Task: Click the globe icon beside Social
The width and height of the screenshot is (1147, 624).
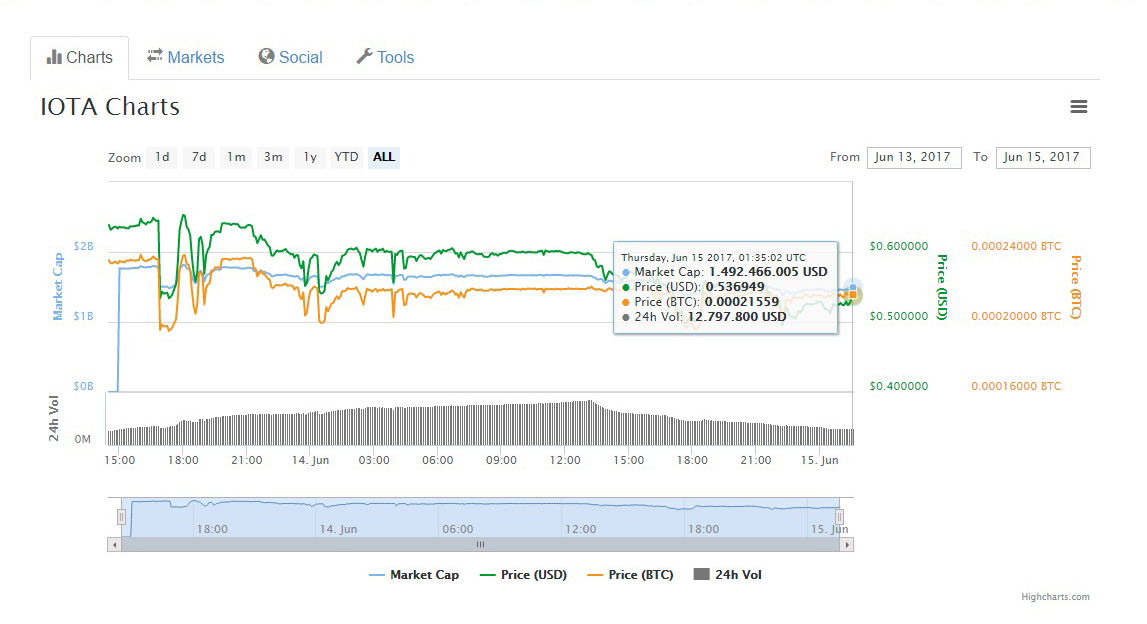Action: pos(266,56)
